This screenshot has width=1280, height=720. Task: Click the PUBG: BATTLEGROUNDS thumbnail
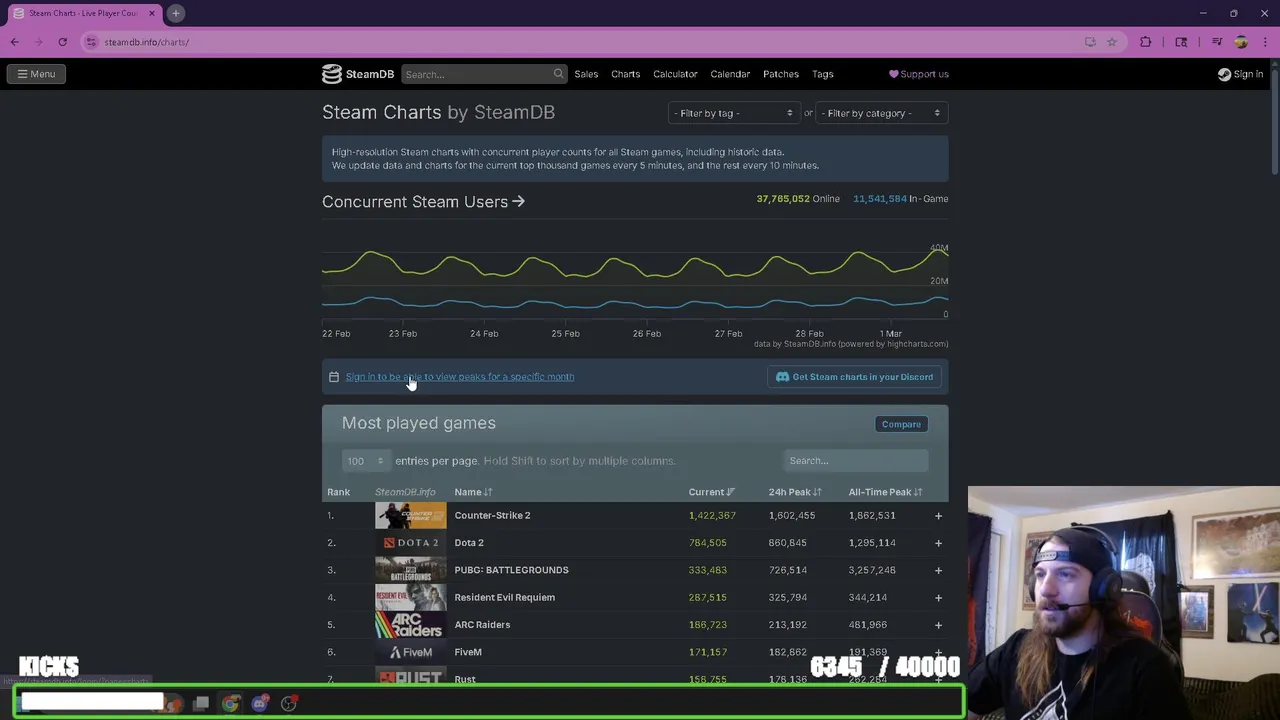point(410,570)
